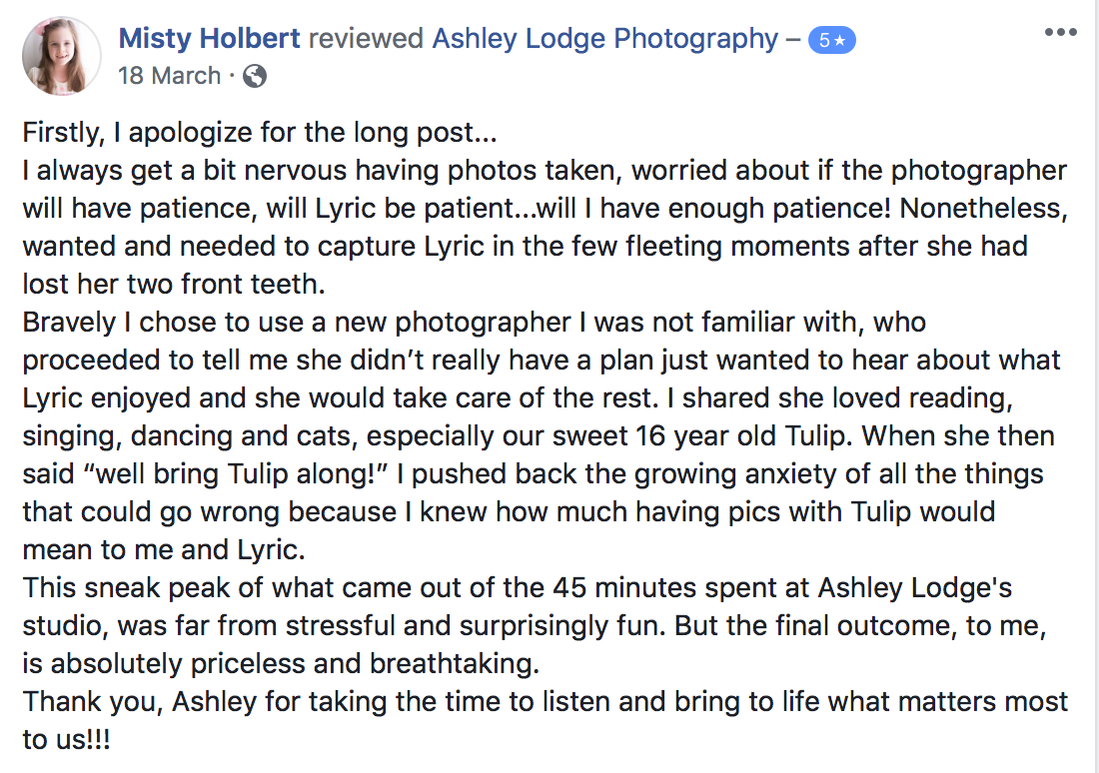Click the line "is absolutely priceless and breathtaking."
This screenshot has width=1099, height=773.
pyautogui.click(x=281, y=664)
